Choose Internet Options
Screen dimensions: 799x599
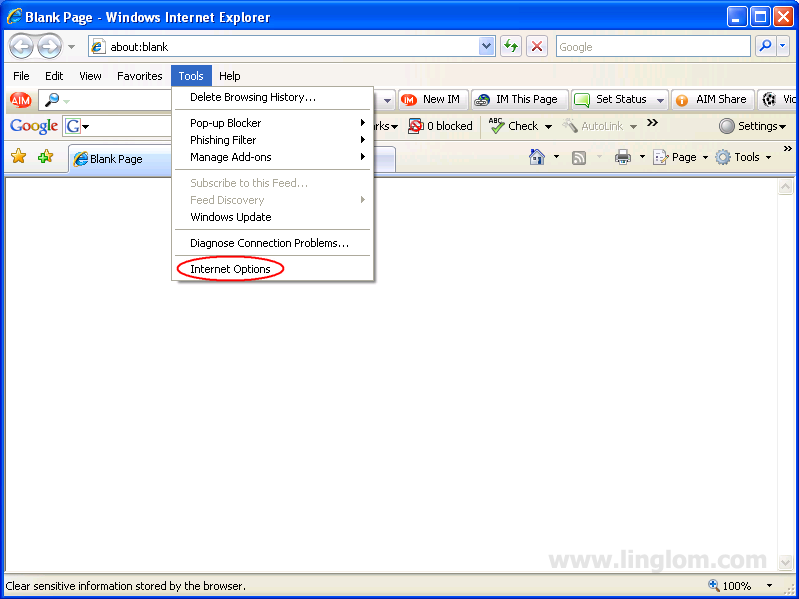click(273, 269)
